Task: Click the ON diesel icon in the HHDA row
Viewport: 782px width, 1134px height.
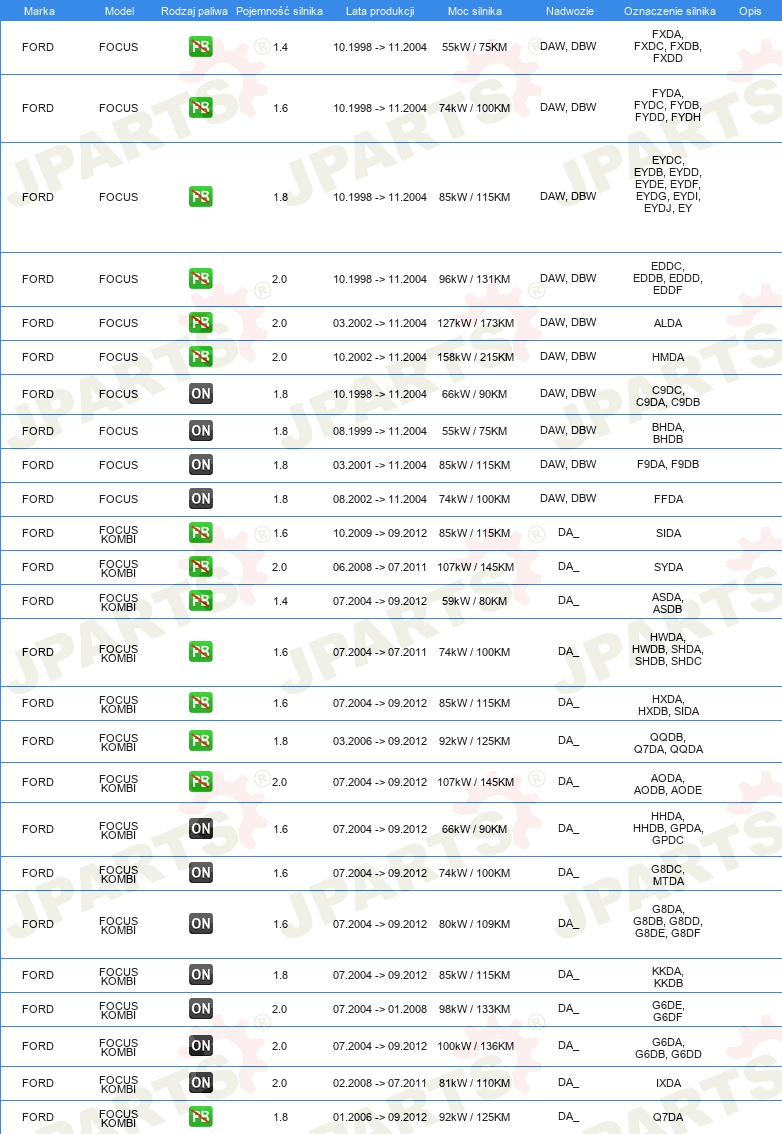Action: [200, 829]
